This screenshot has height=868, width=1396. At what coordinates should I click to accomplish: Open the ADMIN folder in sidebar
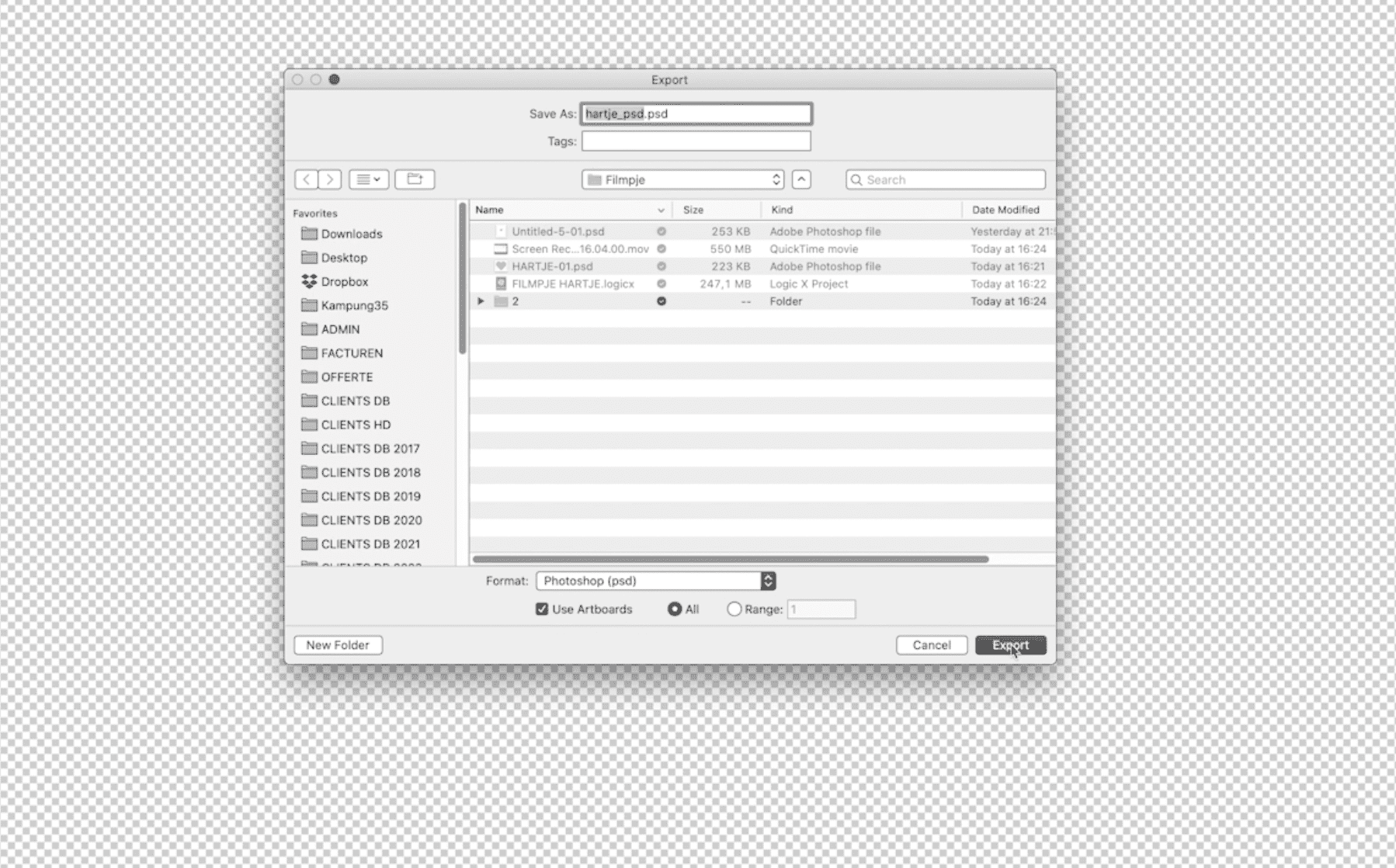[x=330, y=329]
